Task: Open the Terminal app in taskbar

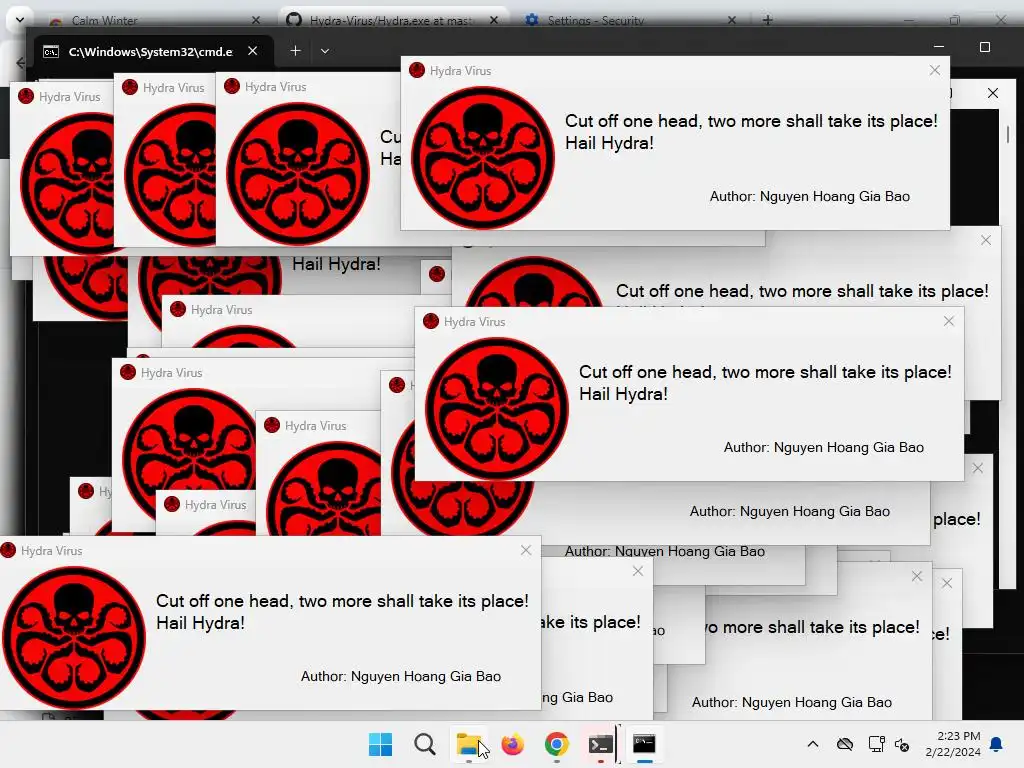Action: (600, 744)
